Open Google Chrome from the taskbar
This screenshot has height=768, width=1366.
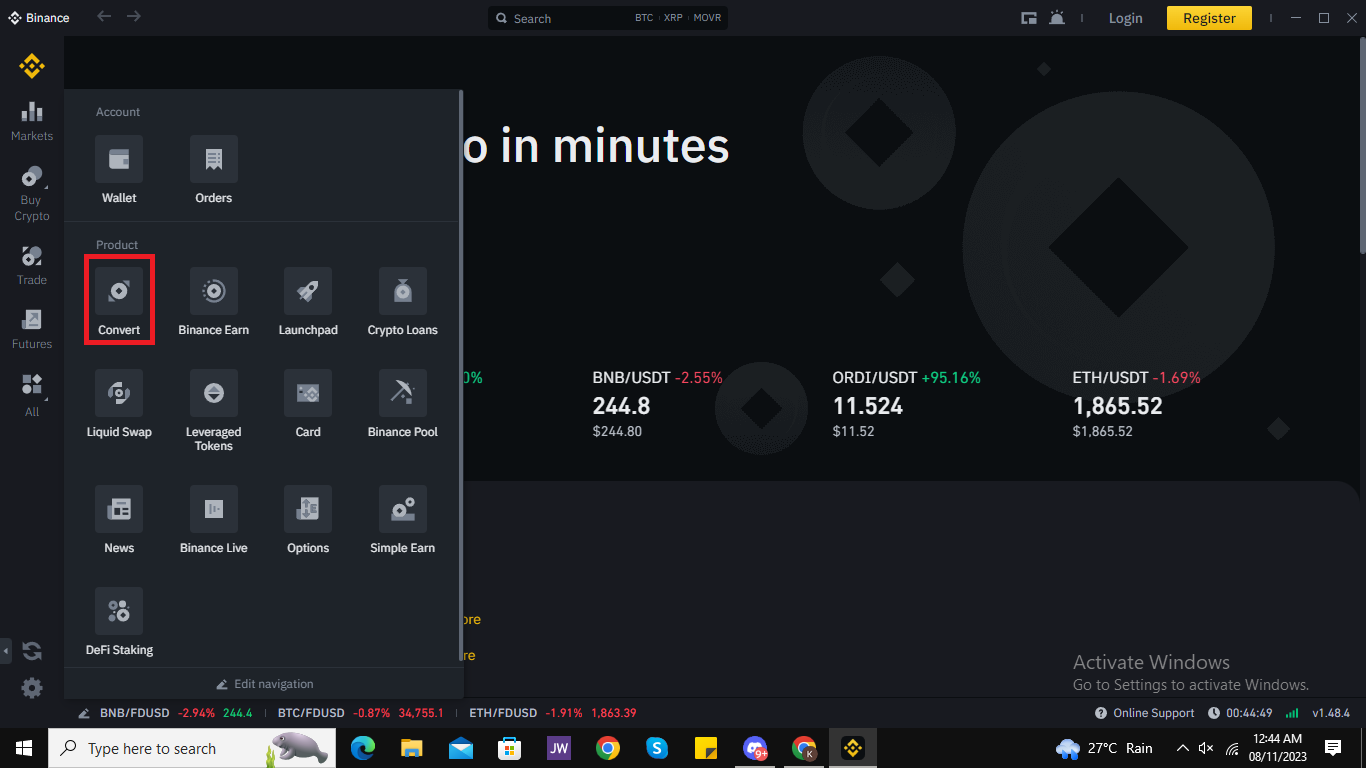607,748
